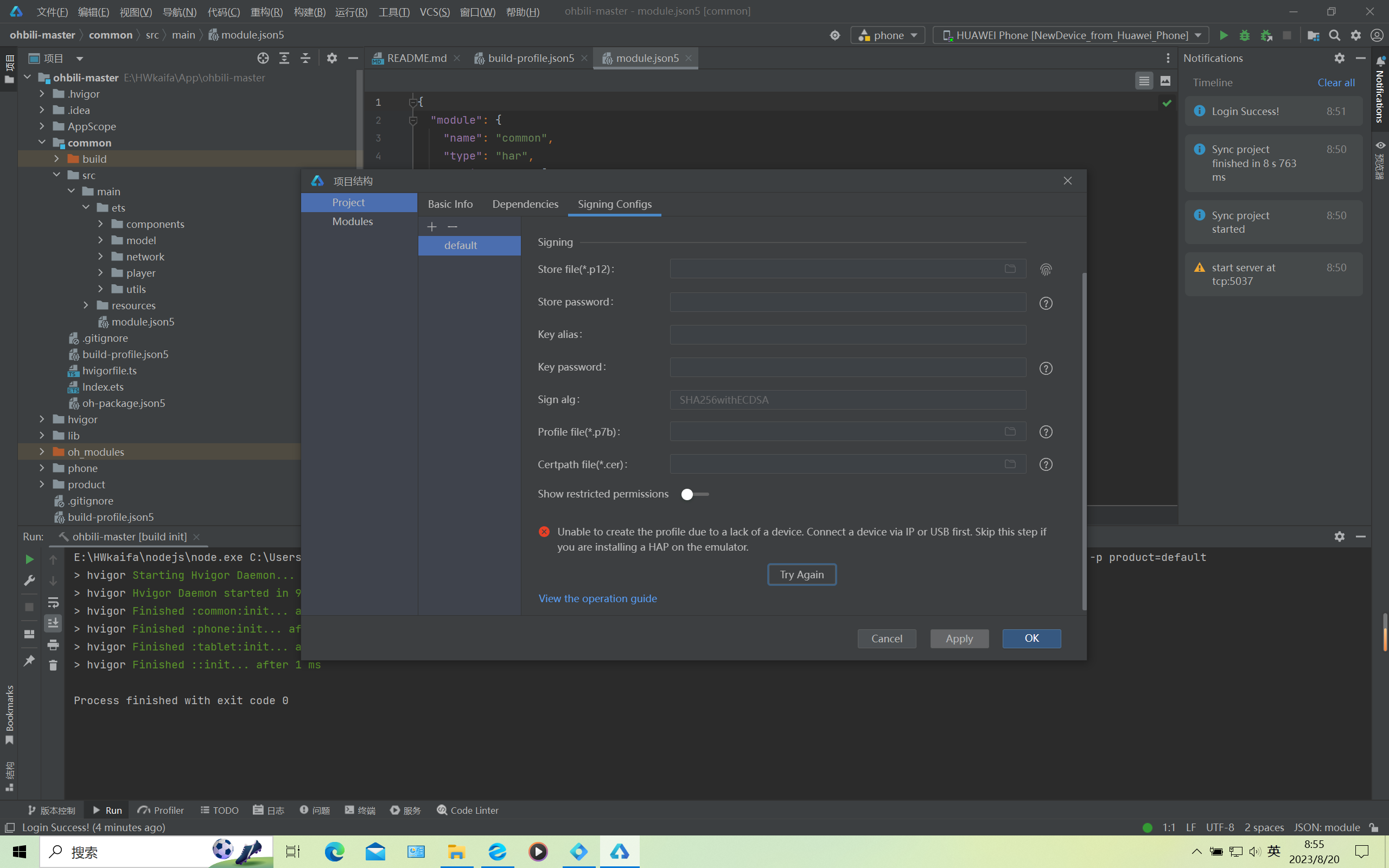Toggle soft-wrap icon in Run panel

click(x=53, y=602)
